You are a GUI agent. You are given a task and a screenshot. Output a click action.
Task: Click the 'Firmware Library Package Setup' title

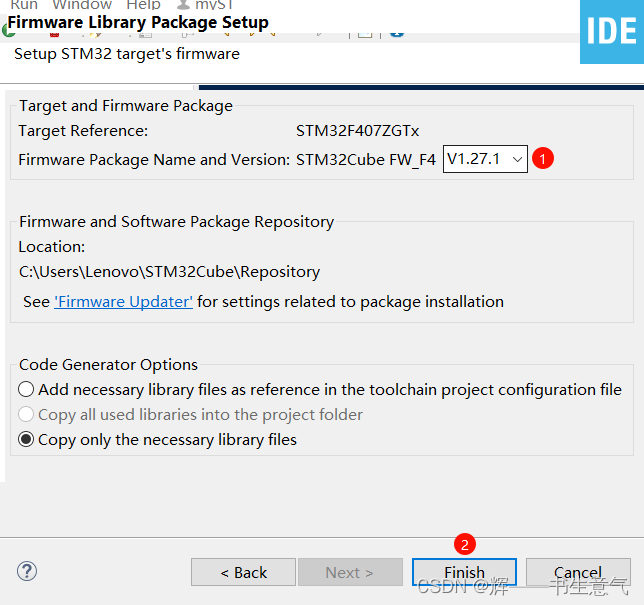138,22
